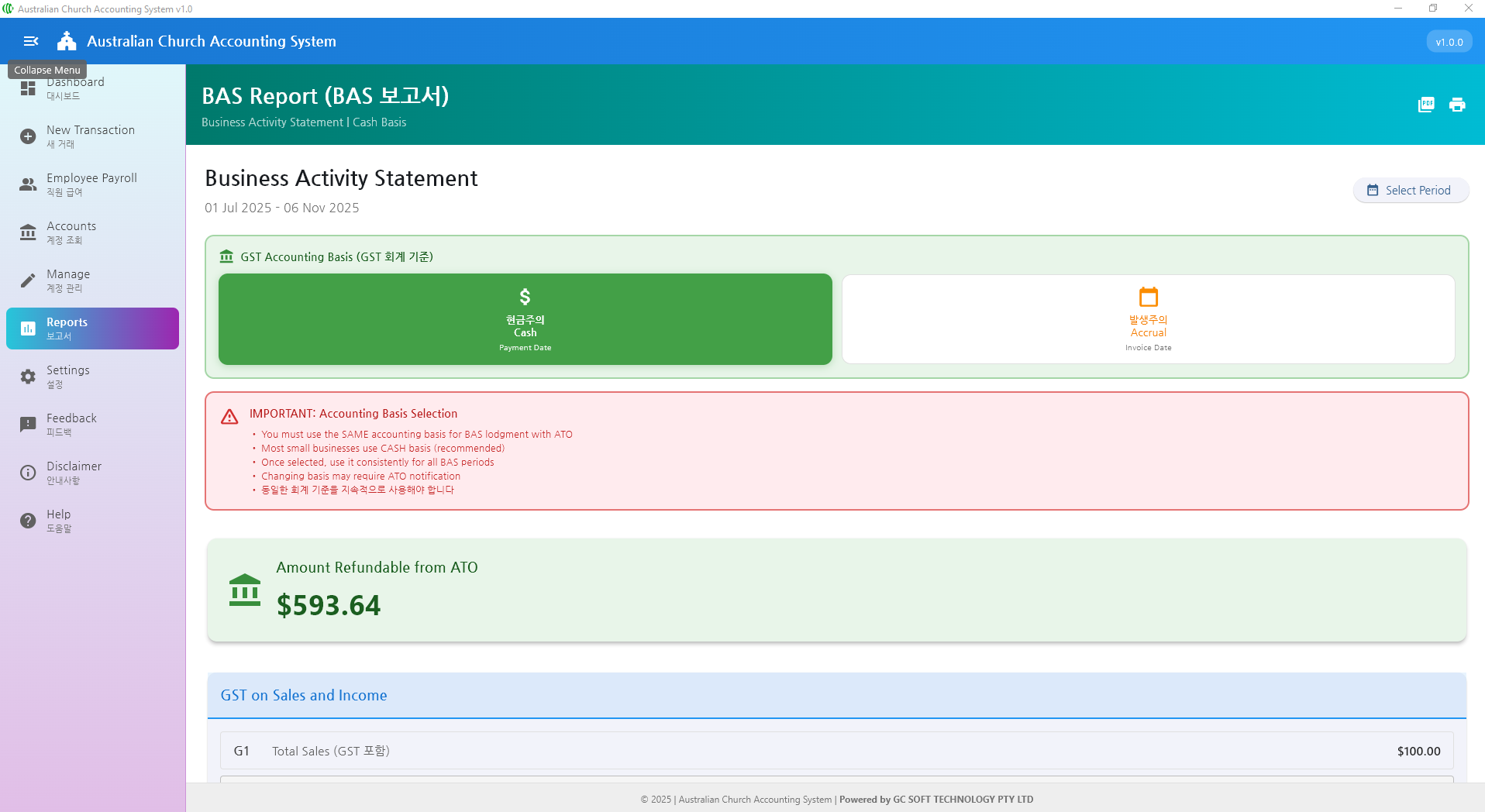Image resolution: width=1485 pixels, height=812 pixels.
Task: Click the Amount Refundable from ATO card
Action: 836,590
